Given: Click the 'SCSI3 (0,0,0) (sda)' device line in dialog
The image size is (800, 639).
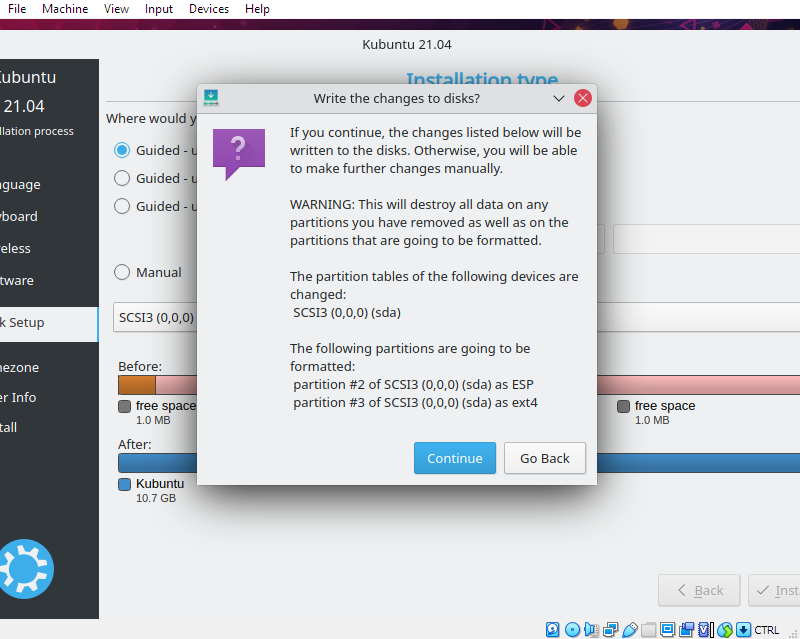Looking at the screenshot, I should (347, 312).
